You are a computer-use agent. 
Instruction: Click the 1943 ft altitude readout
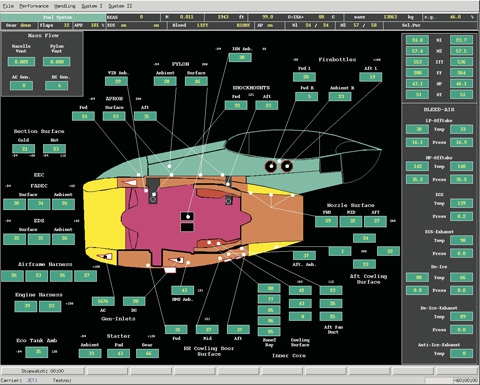tap(226, 17)
